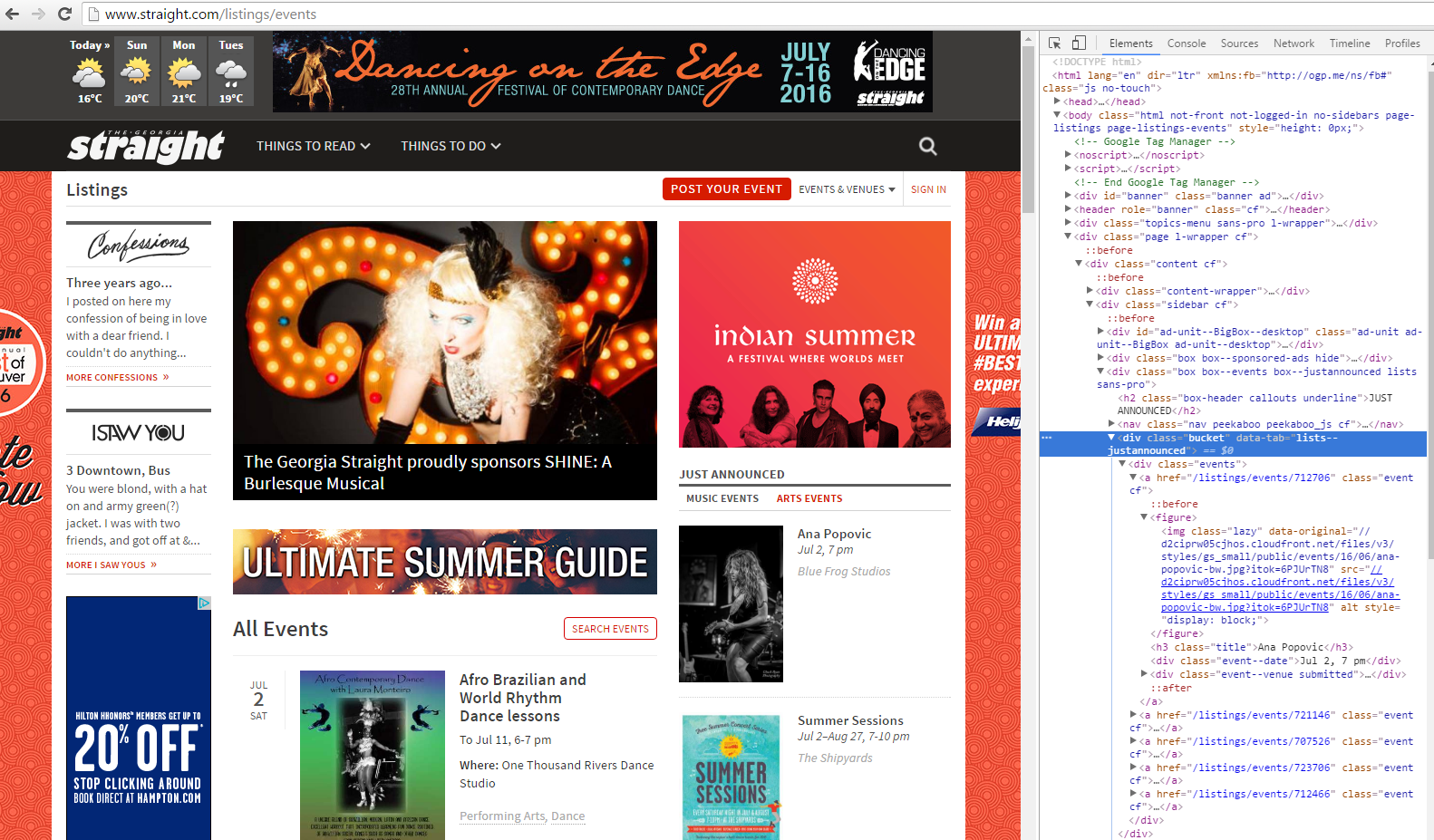Select the Arts Events tab
The height and width of the screenshot is (840, 1434).
click(x=809, y=498)
